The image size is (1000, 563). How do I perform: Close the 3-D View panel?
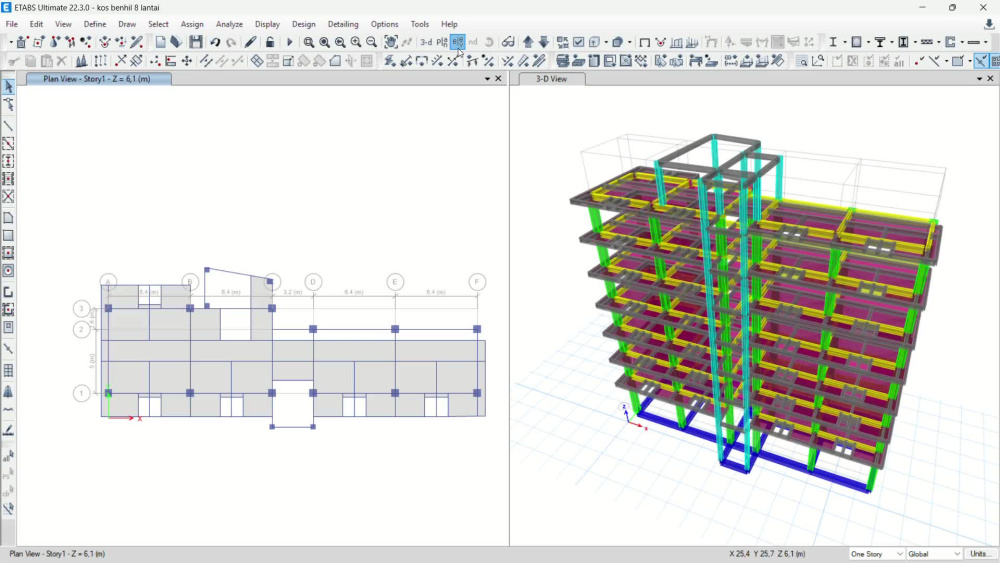(x=990, y=78)
